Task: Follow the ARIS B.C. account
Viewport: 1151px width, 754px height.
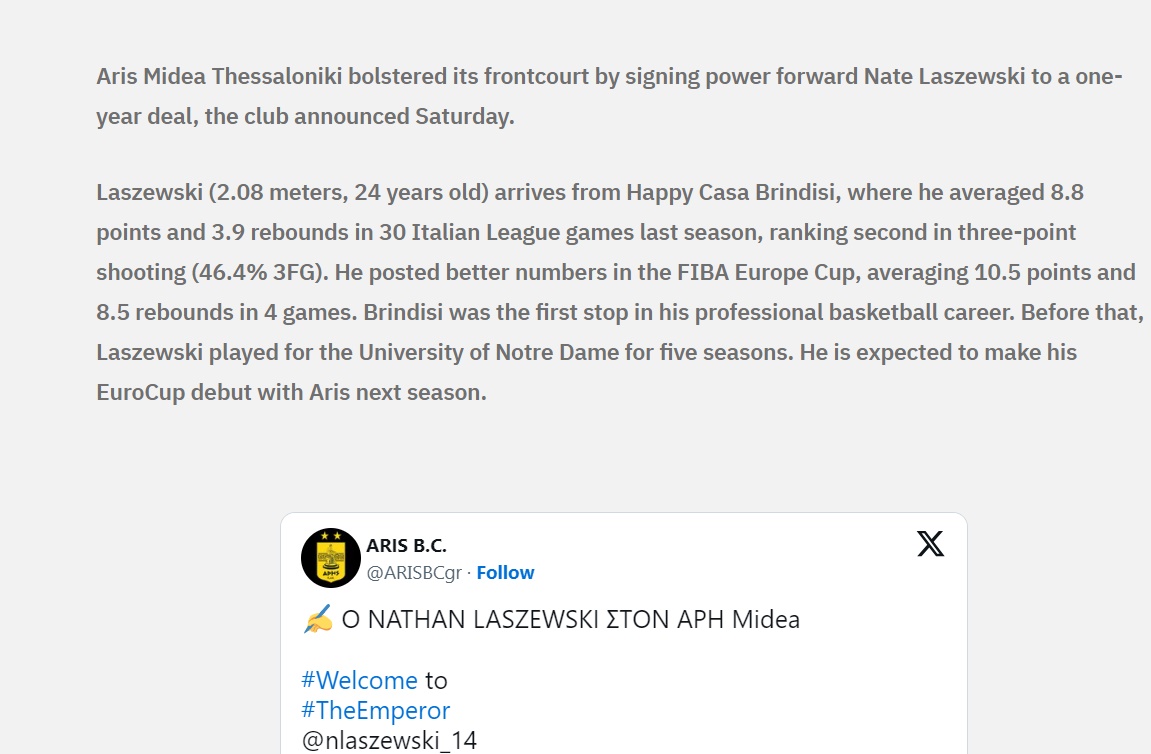Action: coord(505,573)
